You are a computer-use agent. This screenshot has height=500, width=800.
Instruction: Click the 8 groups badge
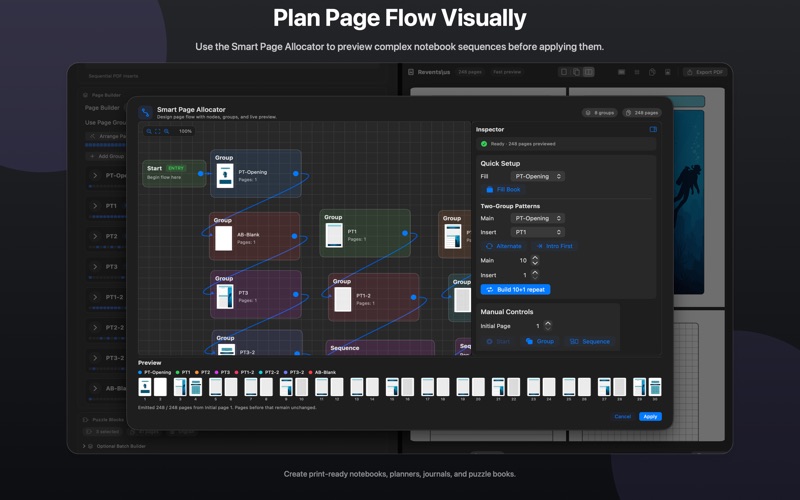pos(599,112)
